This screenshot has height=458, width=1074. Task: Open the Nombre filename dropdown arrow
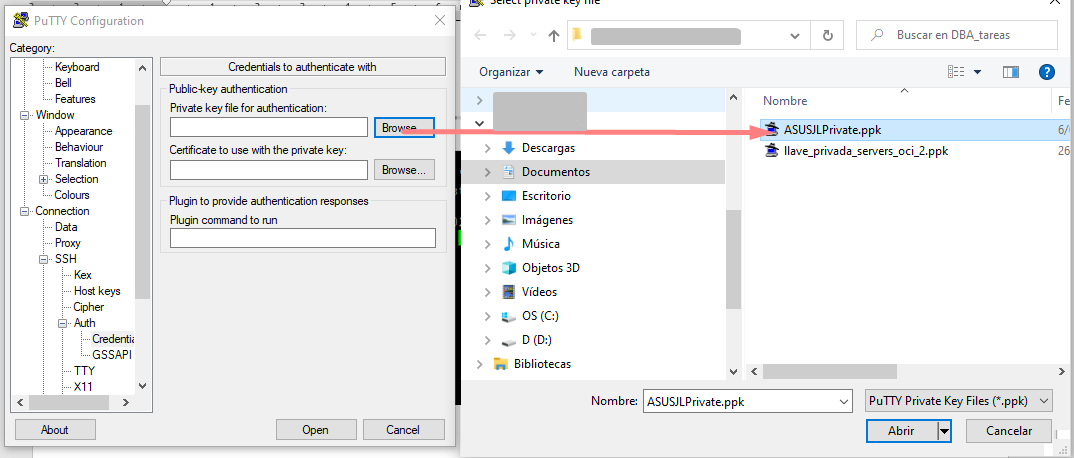click(x=843, y=401)
